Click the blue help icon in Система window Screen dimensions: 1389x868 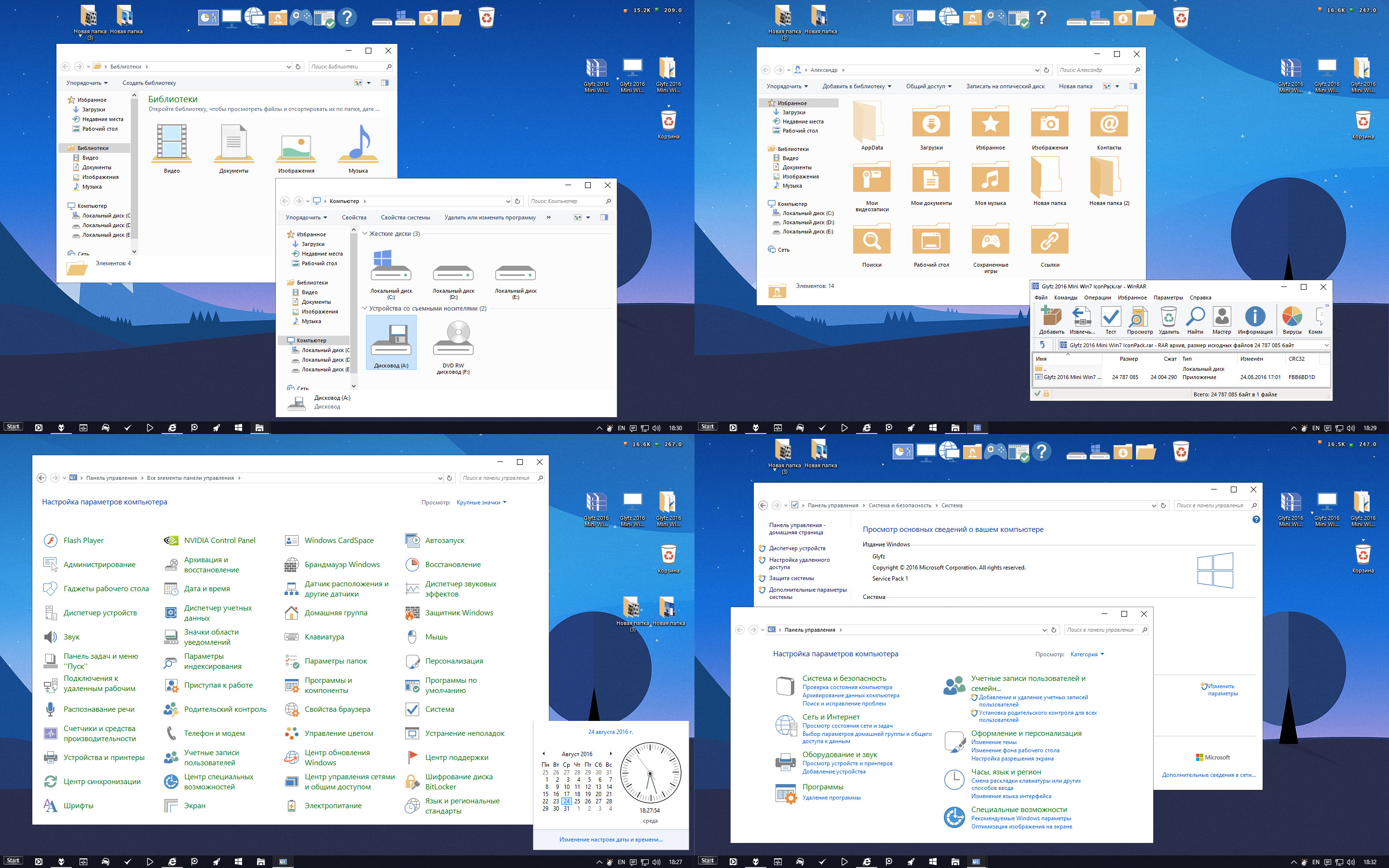tap(1256, 519)
